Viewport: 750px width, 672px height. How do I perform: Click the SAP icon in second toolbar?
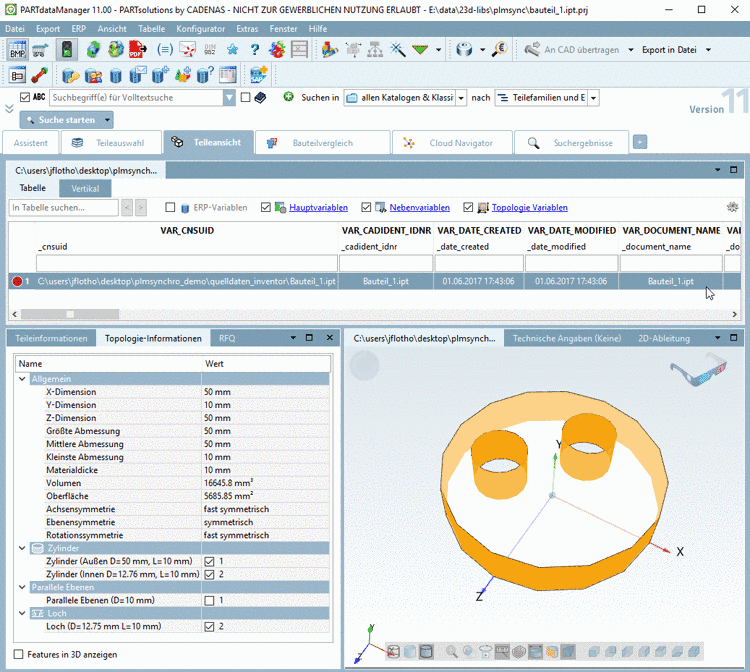[257, 75]
